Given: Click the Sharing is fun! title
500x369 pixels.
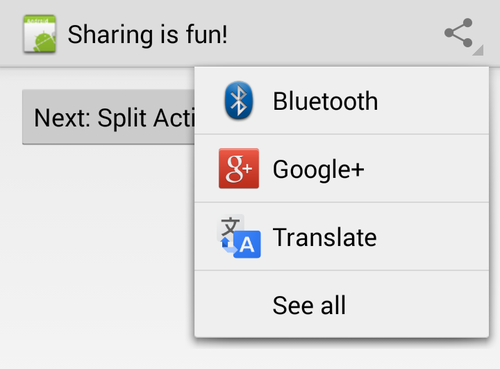Looking at the screenshot, I should click(148, 34).
